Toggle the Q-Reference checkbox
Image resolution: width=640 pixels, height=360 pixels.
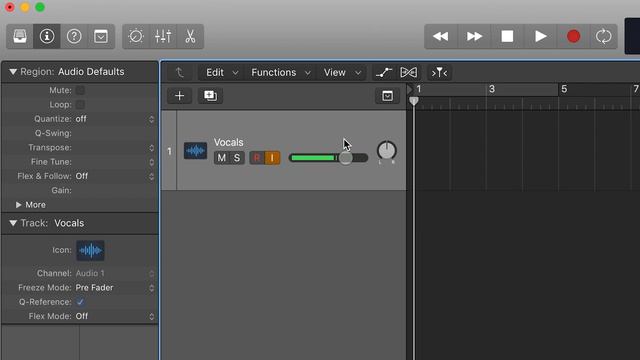tap(80, 302)
